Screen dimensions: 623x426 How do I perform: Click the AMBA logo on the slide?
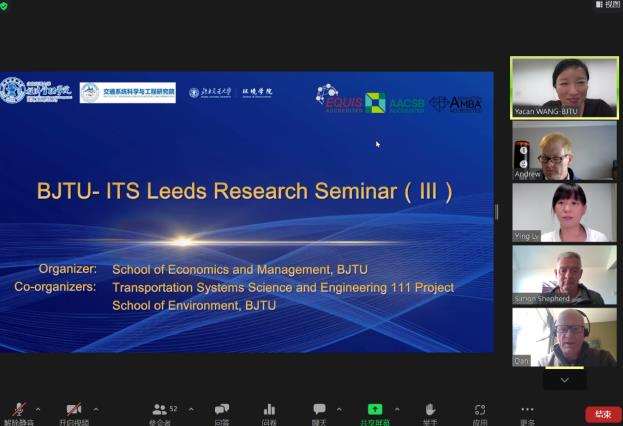456,104
